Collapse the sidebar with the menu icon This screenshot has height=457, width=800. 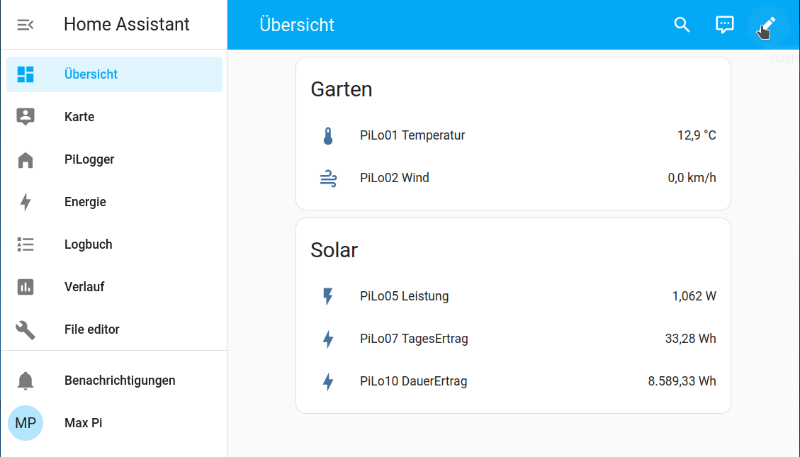tap(26, 25)
